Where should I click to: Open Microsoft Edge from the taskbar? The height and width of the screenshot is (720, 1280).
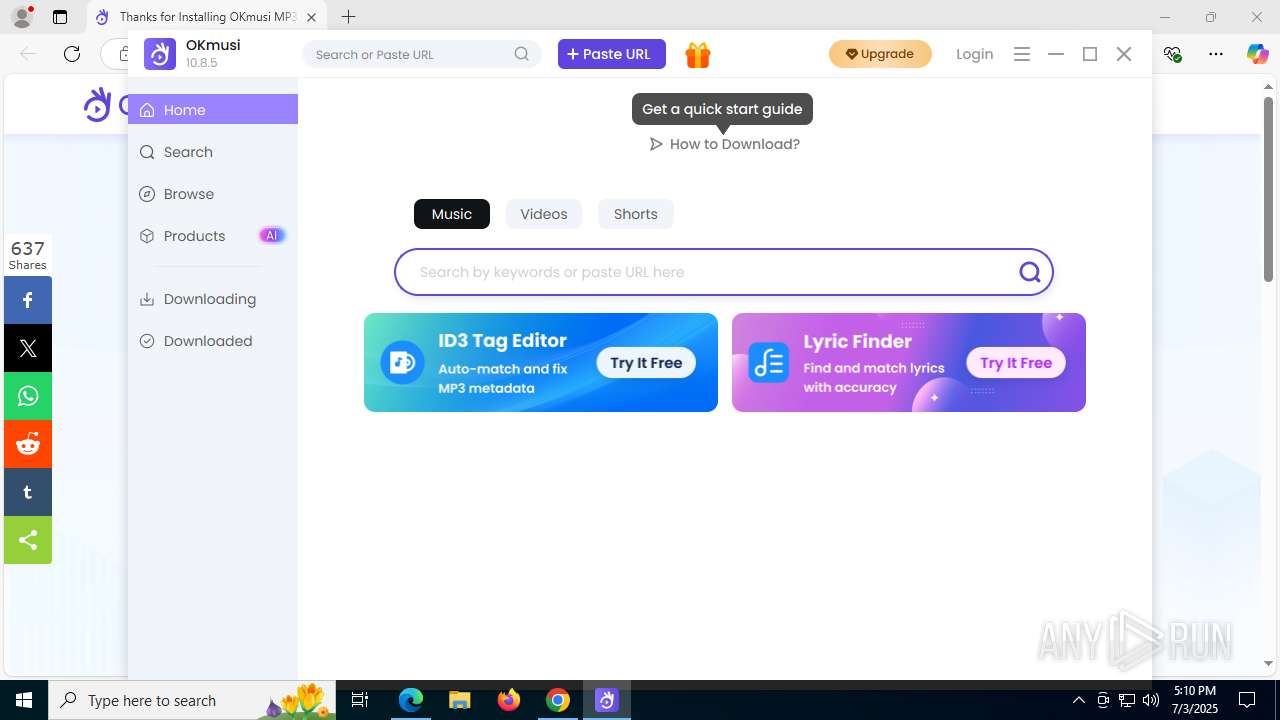pyautogui.click(x=411, y=700)
